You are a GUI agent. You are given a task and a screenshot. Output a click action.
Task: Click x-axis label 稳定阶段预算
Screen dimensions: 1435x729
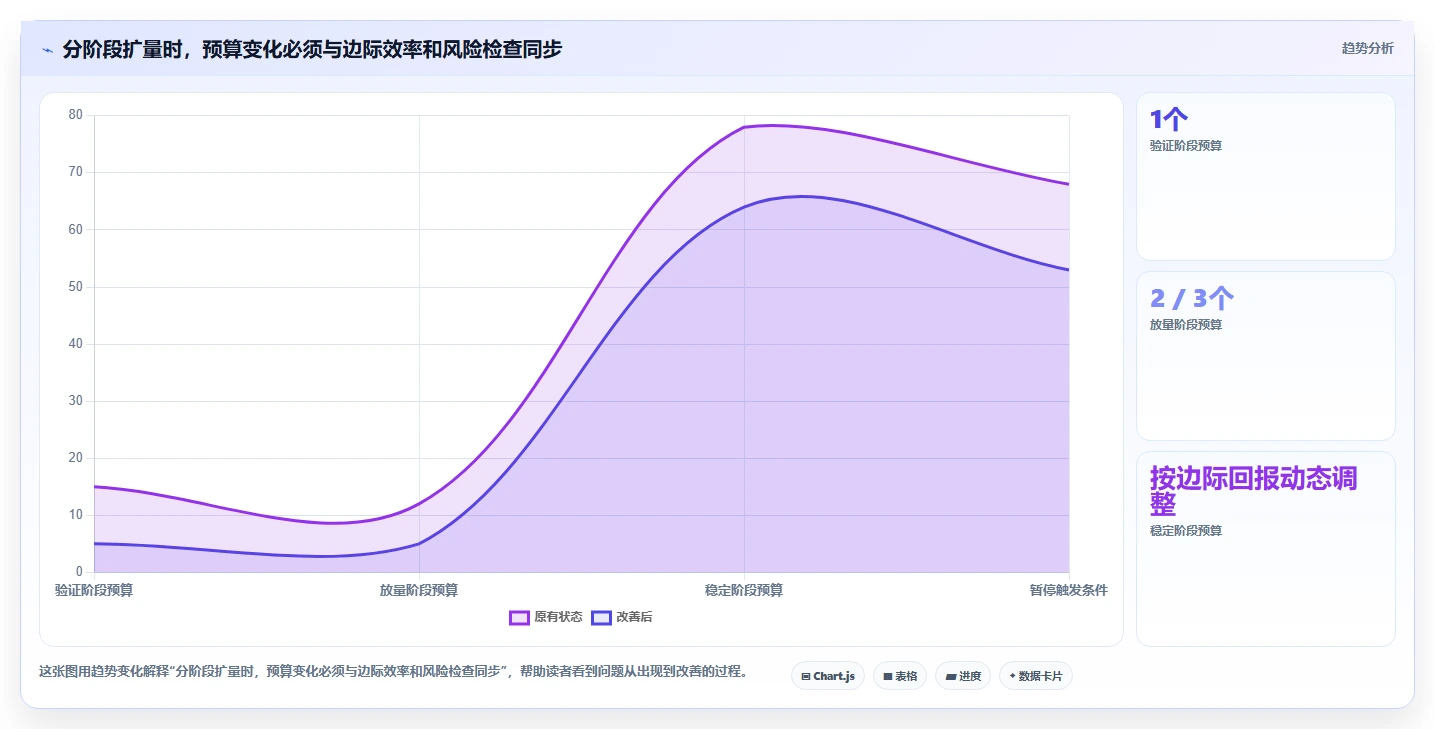pos(744,590)
